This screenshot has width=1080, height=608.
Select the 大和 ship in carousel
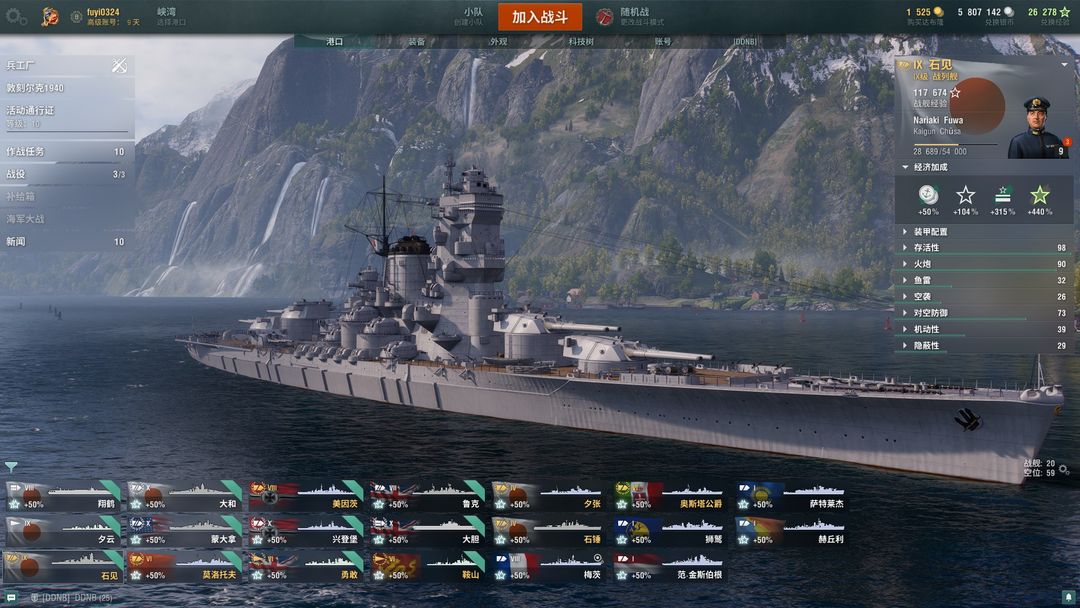click(x=184, y=496)
